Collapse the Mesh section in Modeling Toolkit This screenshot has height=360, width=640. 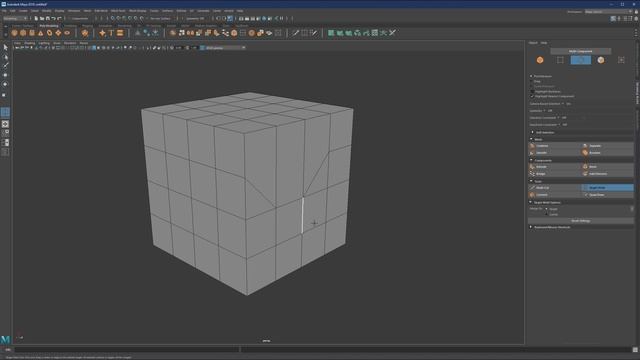[x=531, y=139]
